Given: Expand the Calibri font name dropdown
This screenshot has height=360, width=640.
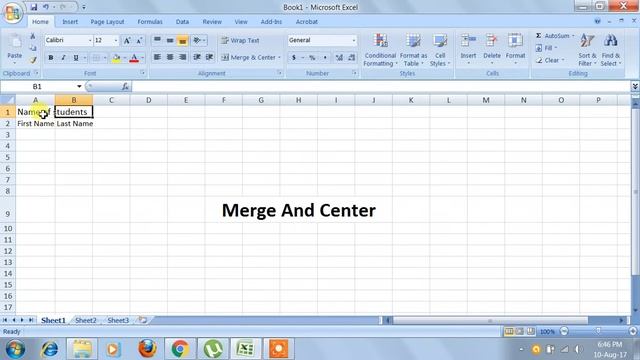Looking at the screenshot, I should pos(90,40).
